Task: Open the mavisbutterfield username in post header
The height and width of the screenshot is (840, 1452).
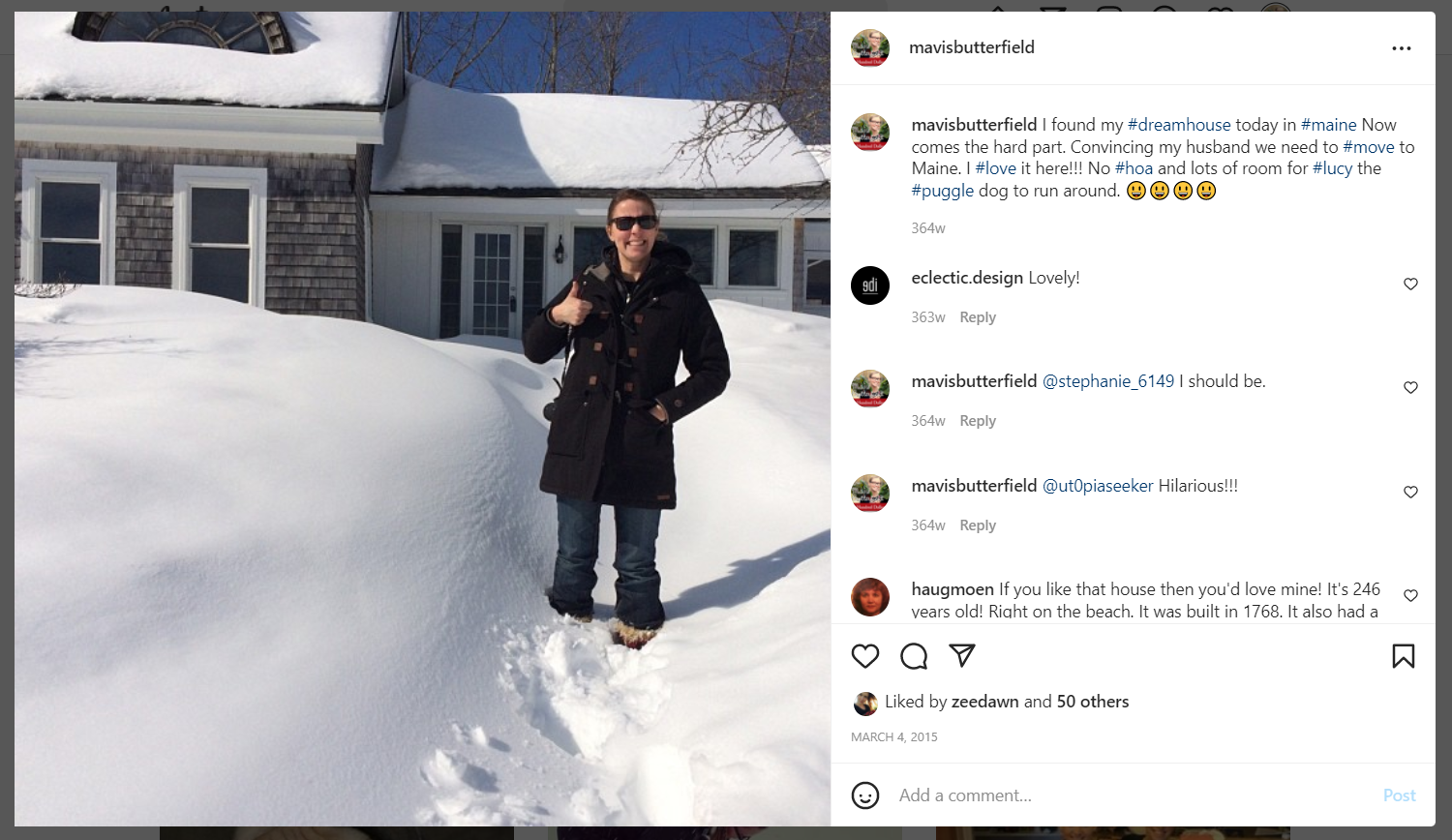Action: click(x=972, y=47)
